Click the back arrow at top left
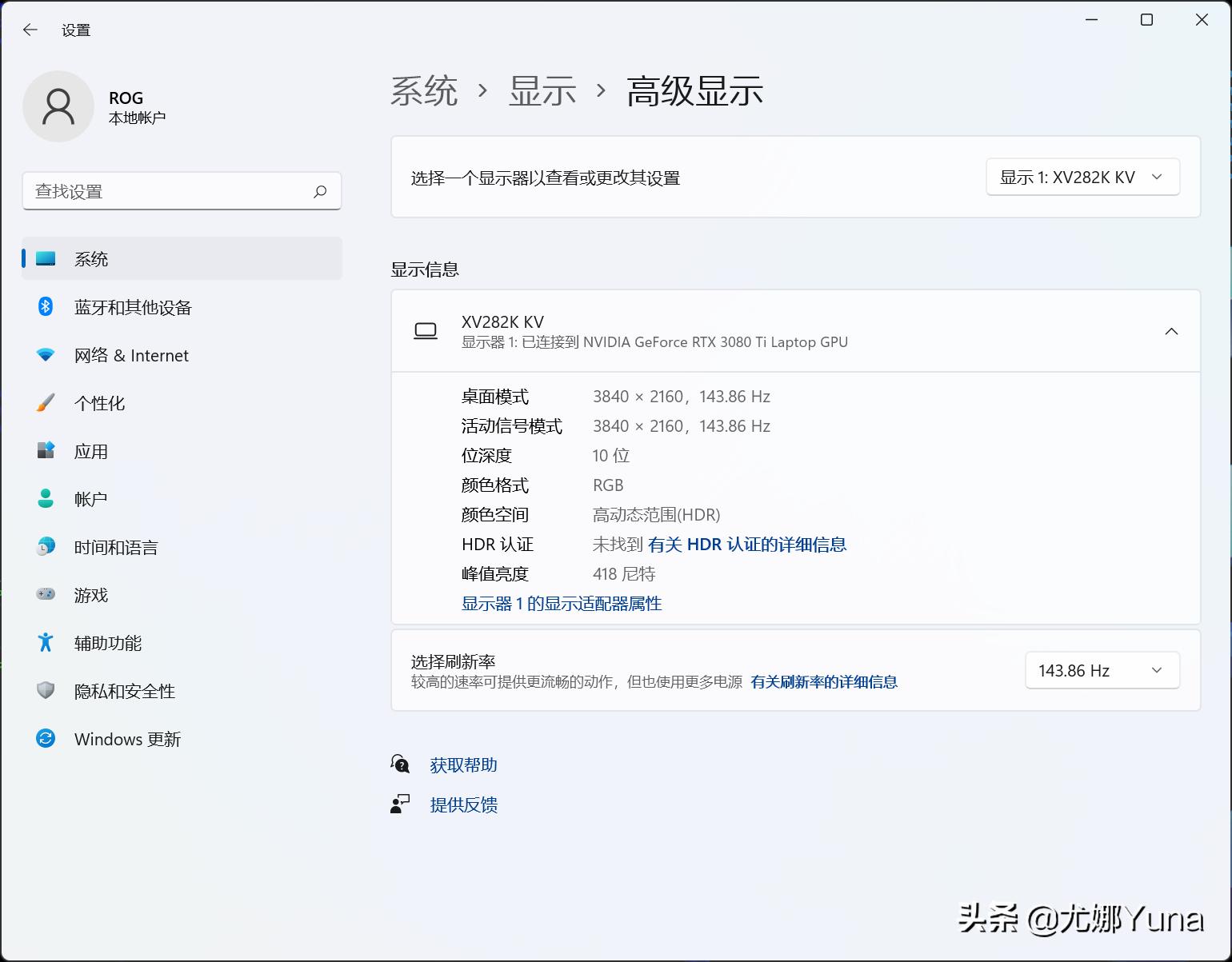 [30, 29]
